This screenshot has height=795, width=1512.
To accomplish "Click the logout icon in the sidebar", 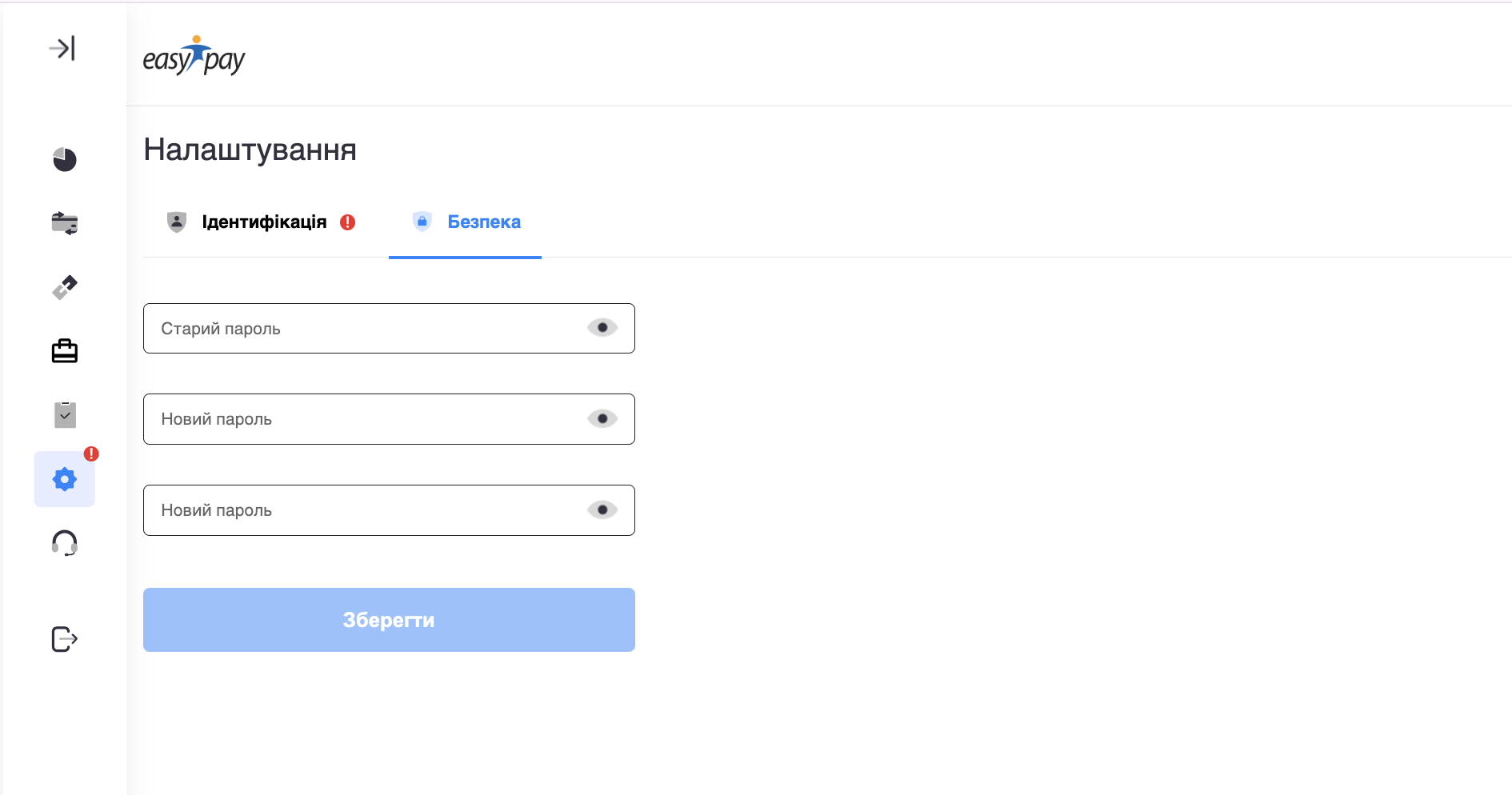I will 65,639.
